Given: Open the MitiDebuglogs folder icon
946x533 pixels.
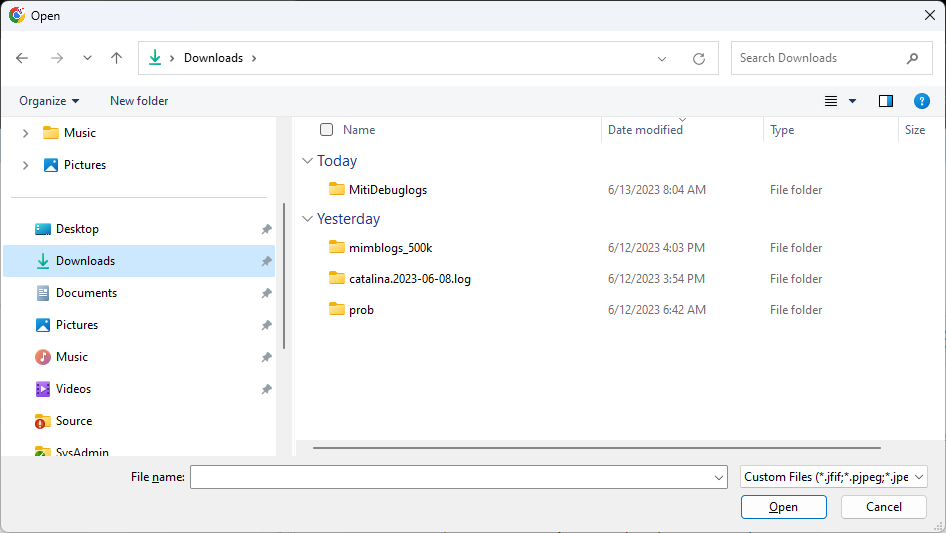Looking at the screenshot, I should 337,189.
